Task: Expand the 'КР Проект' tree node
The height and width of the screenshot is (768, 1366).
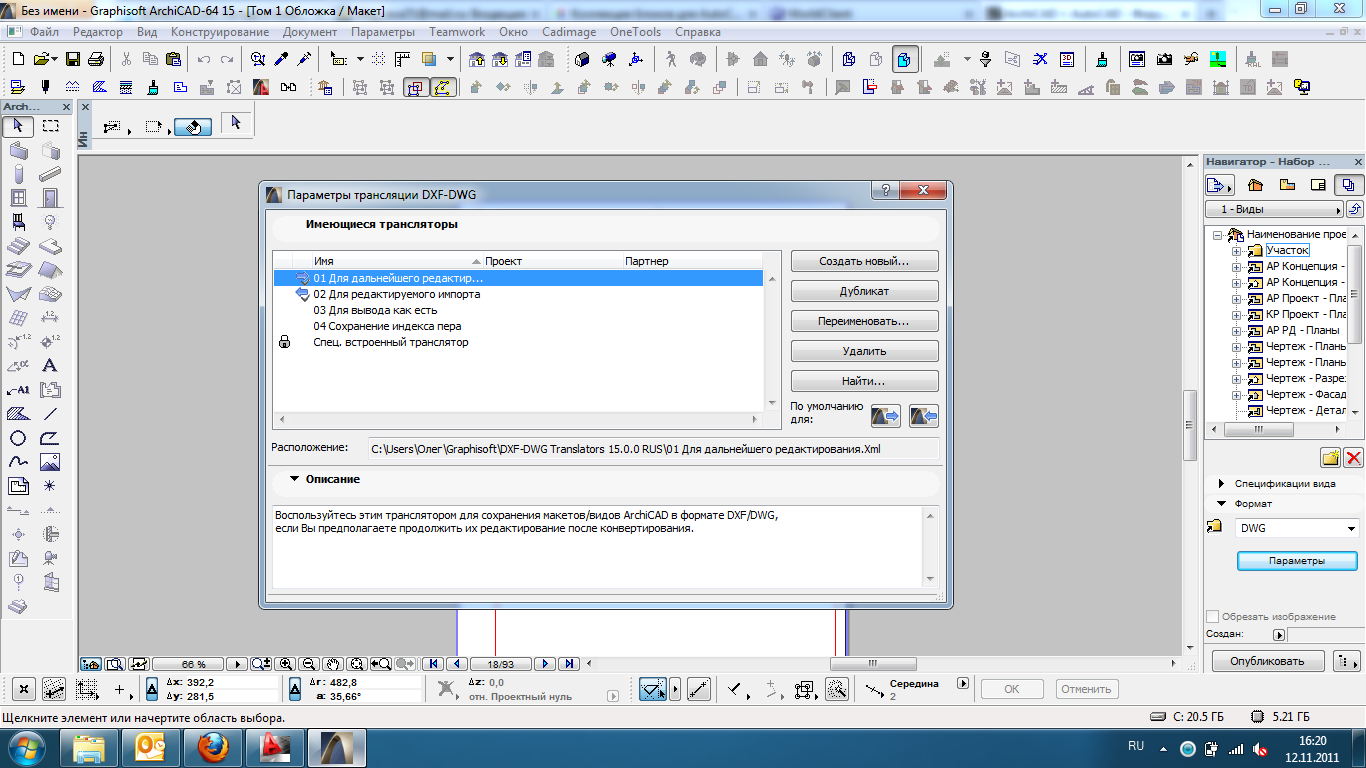Action: (1236, 314)
